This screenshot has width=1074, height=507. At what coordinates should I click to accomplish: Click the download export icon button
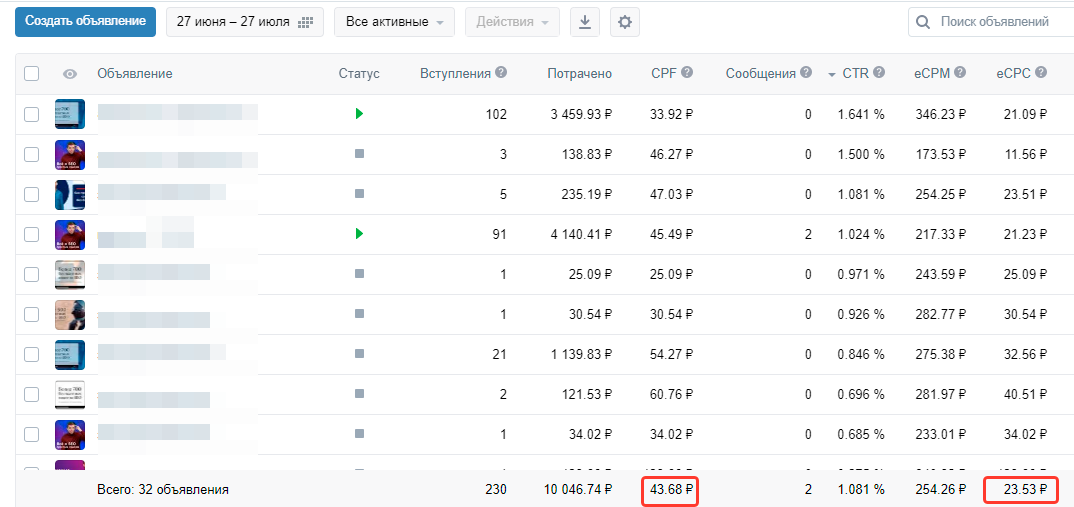click(584, 22)
